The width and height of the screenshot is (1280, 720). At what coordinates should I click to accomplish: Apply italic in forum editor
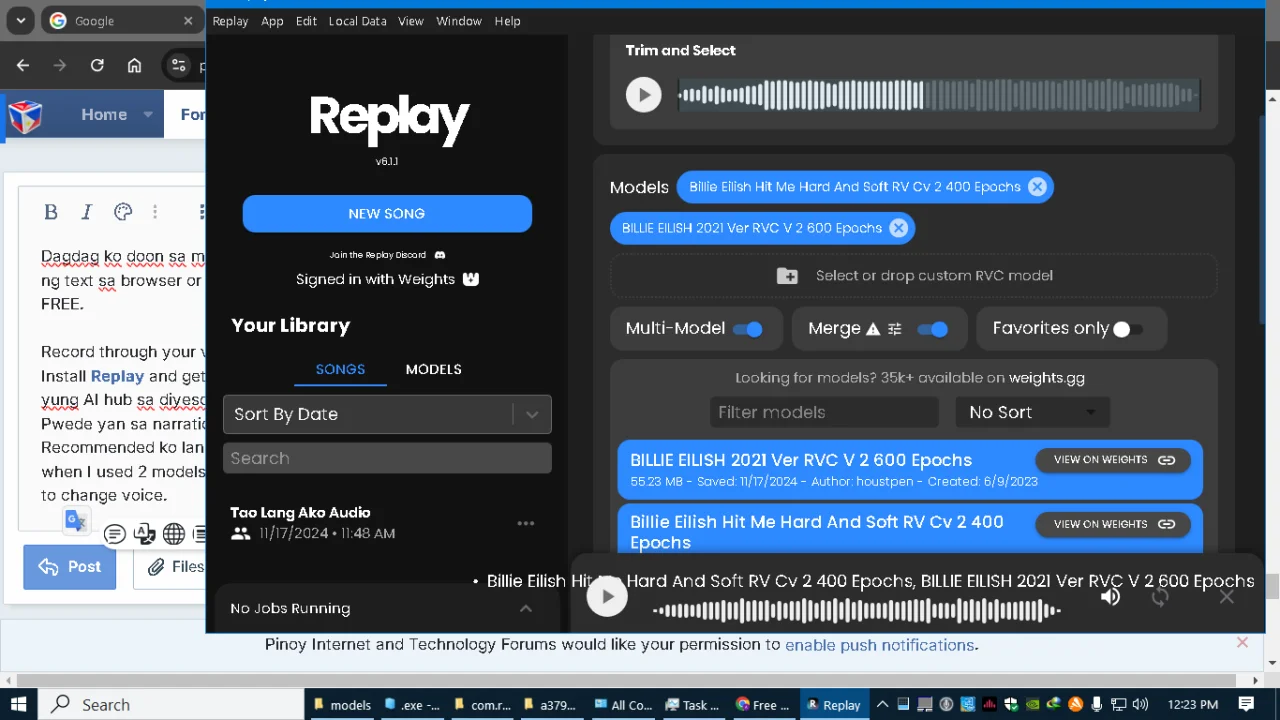[87, 212]
